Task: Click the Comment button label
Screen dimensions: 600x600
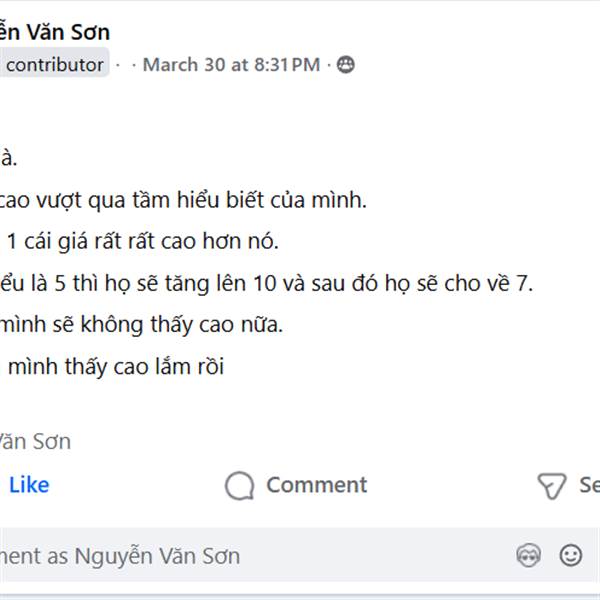Action: 316,485
